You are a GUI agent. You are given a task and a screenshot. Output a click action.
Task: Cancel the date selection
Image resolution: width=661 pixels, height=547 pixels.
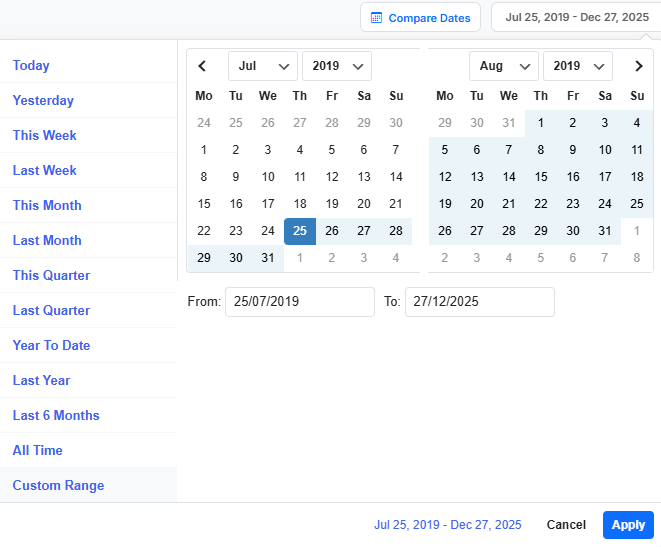[x=566, y=525]
